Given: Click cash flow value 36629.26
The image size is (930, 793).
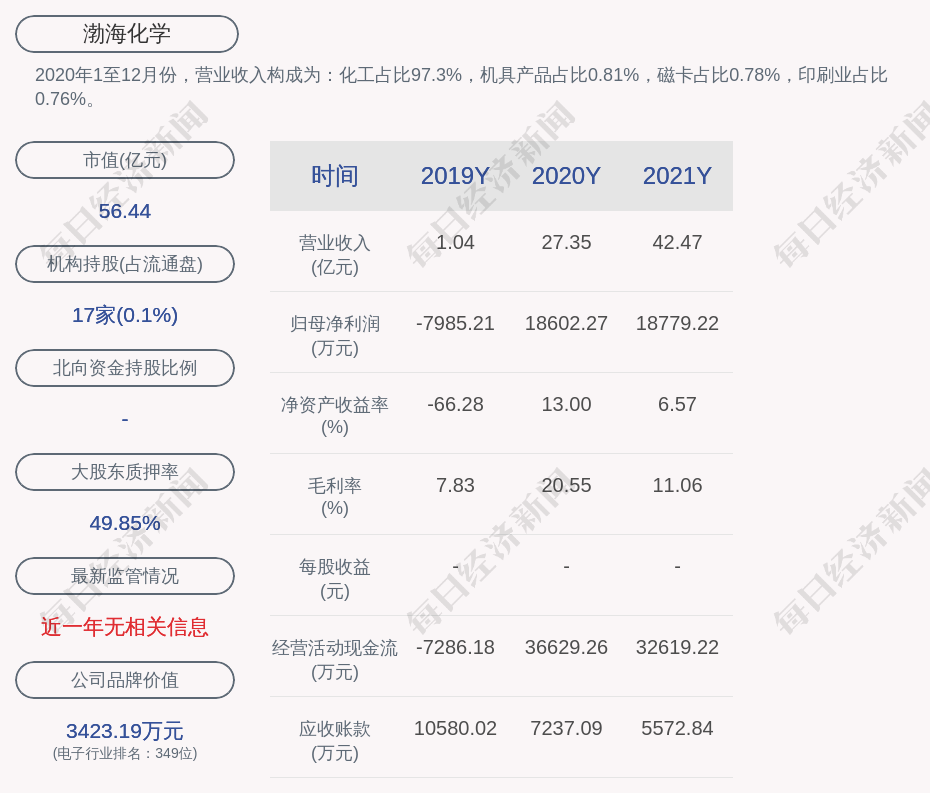Looking at the screenshot, I should click(x=566, y=647).
